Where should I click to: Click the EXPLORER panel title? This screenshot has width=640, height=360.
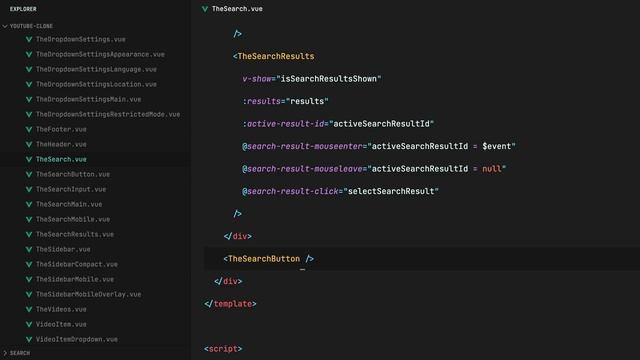(23, 9)
